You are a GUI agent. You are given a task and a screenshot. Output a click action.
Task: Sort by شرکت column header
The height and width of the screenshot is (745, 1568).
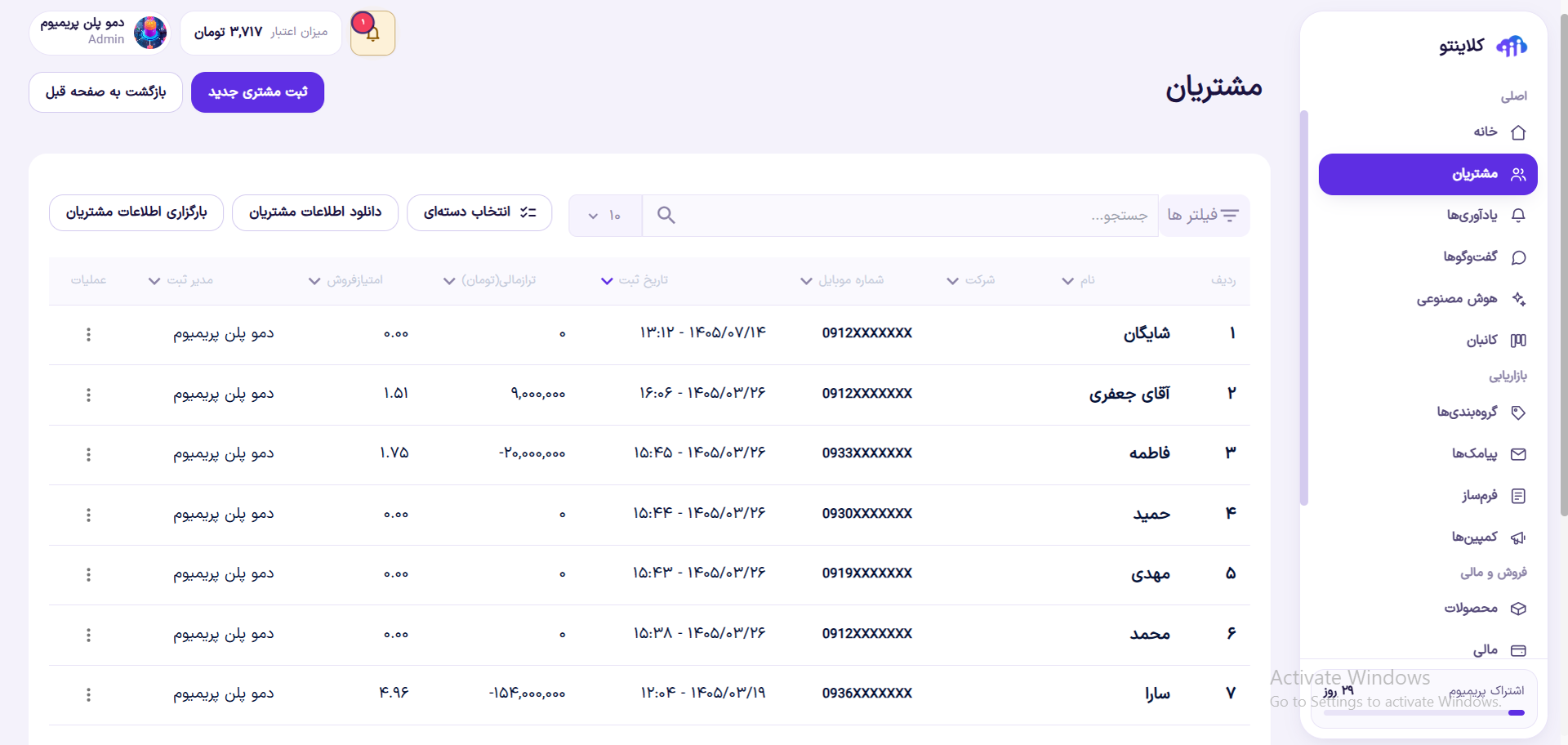pos(970,280)
